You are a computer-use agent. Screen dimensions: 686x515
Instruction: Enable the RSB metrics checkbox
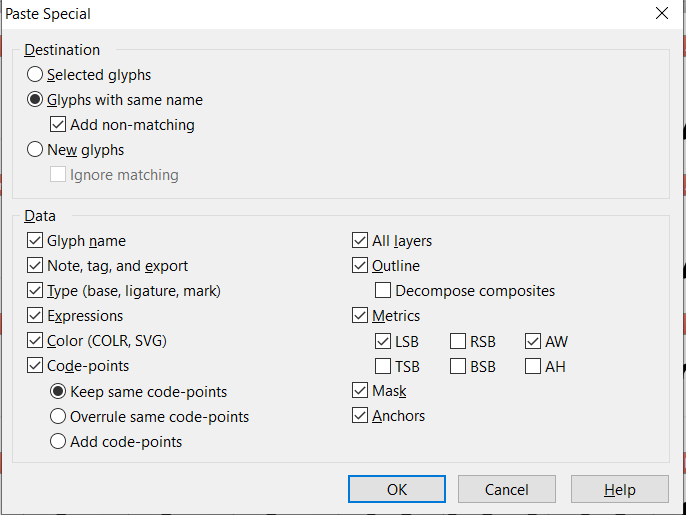click(x=458, y=342)
